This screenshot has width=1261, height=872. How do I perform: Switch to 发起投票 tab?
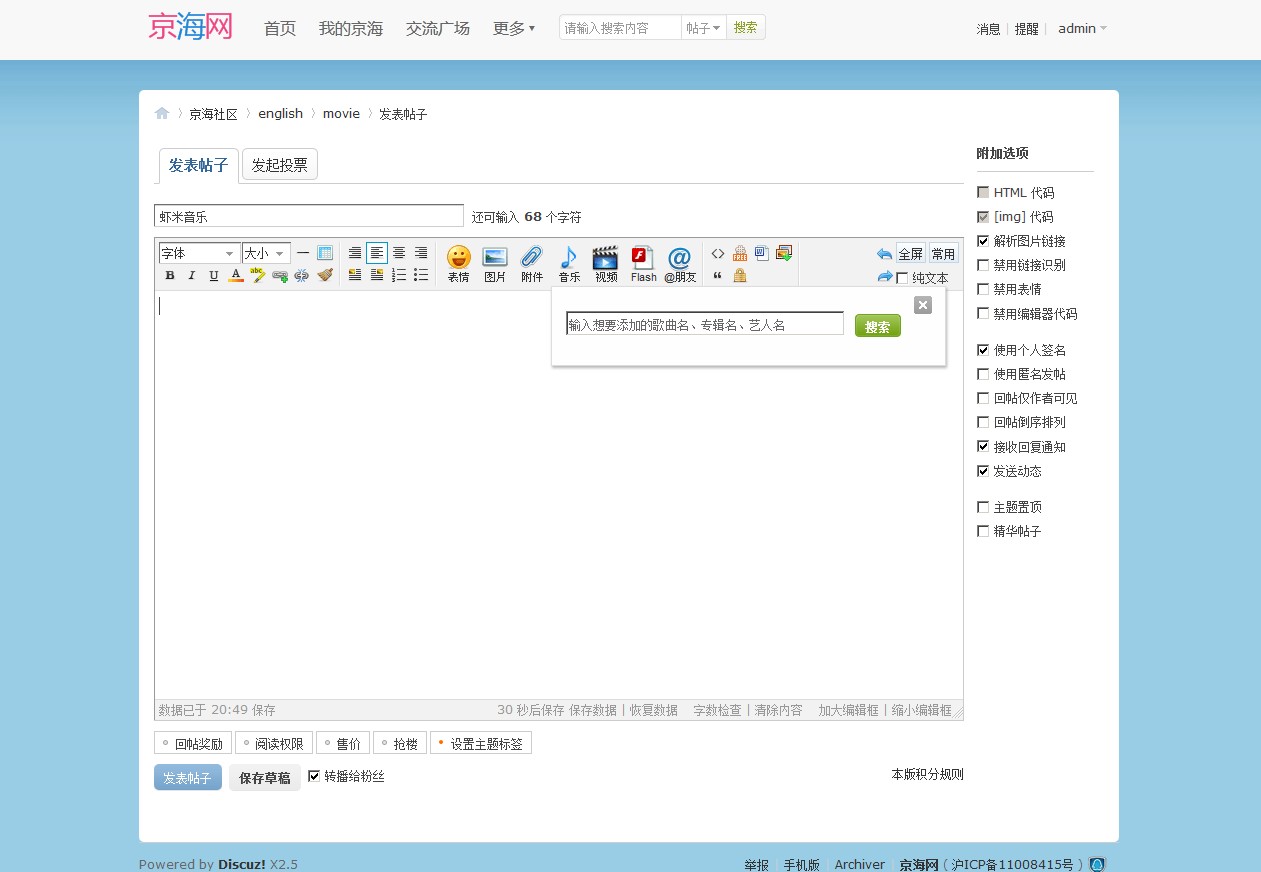[x=280, y=165]
